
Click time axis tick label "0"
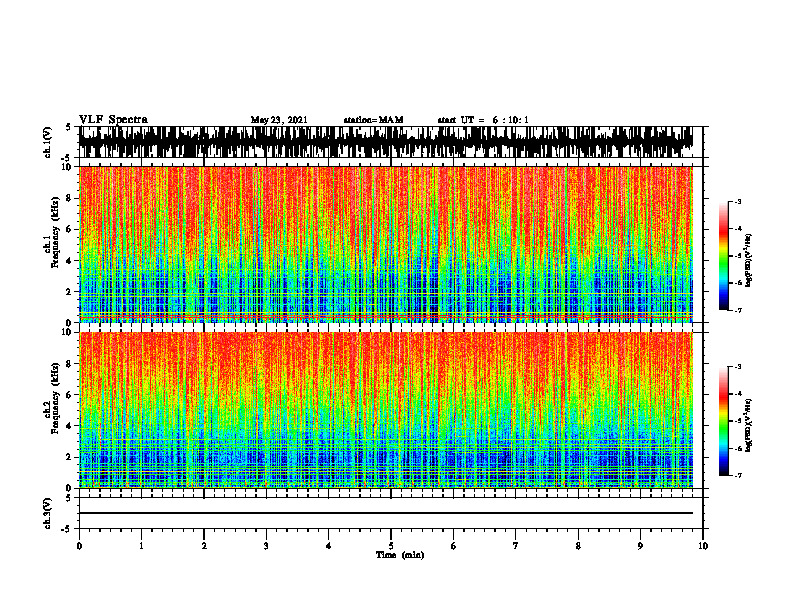pyautogui.click(x=79, y=546)
